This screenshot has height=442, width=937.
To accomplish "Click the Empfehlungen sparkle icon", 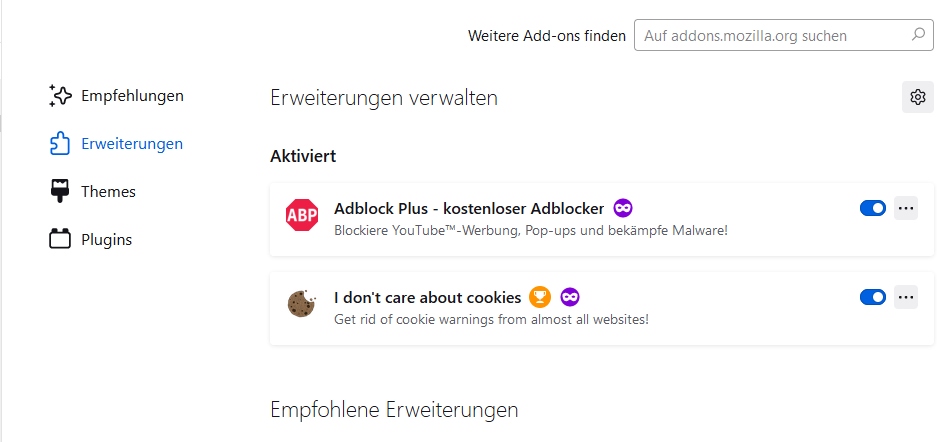I will point(60,96).
